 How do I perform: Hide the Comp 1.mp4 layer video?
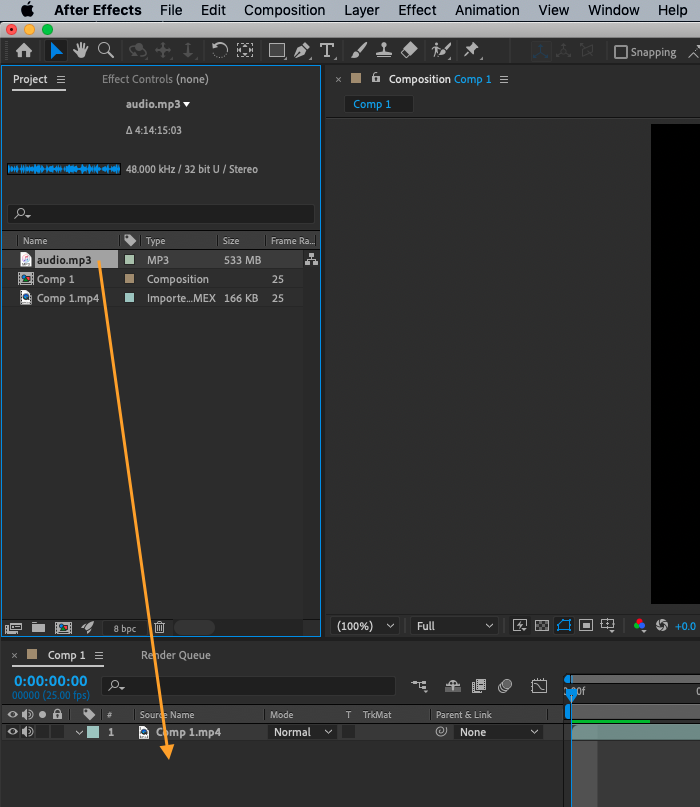[x=13, y=732]
